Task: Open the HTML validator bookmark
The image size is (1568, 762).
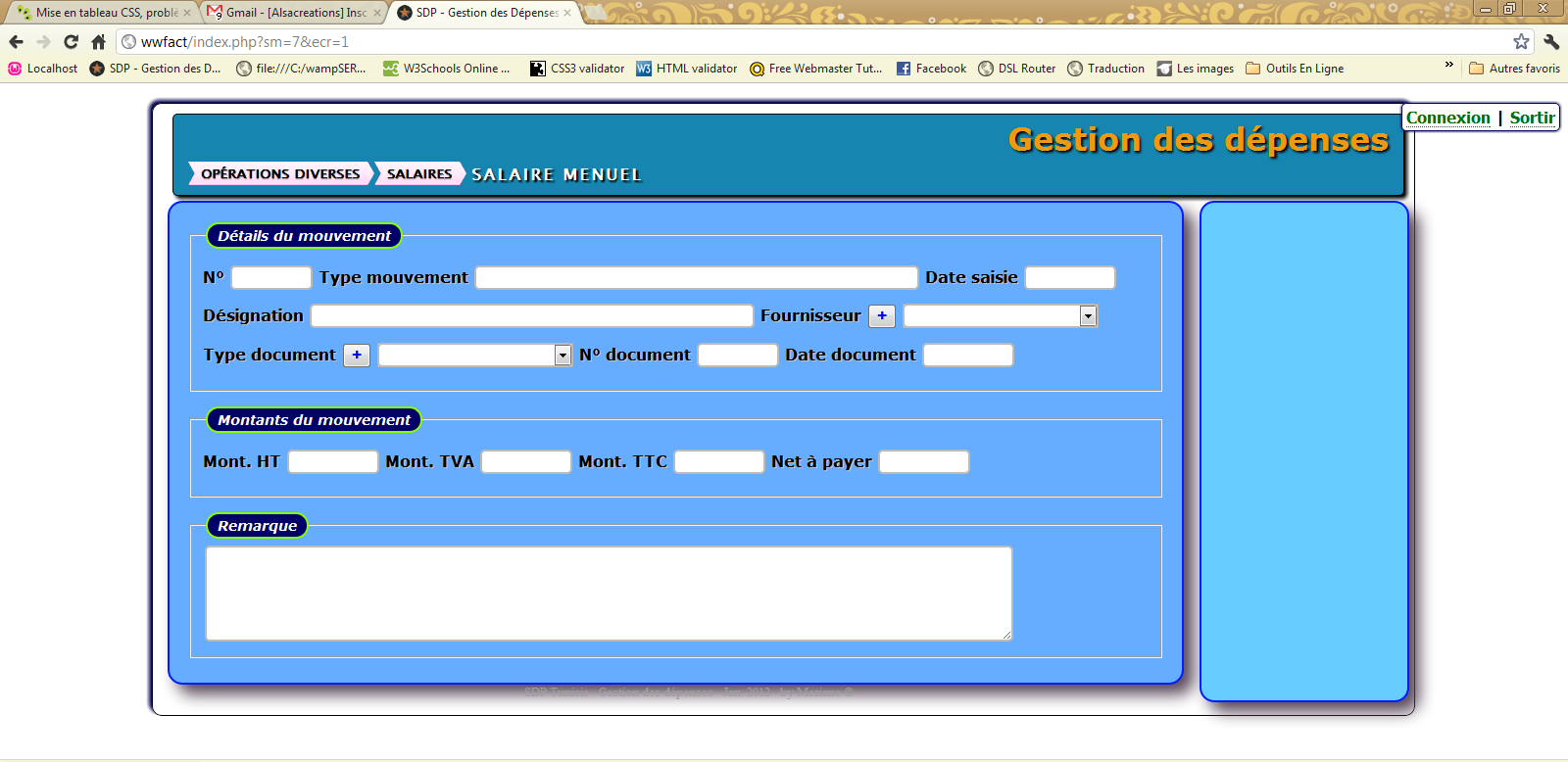Action: 687,69
